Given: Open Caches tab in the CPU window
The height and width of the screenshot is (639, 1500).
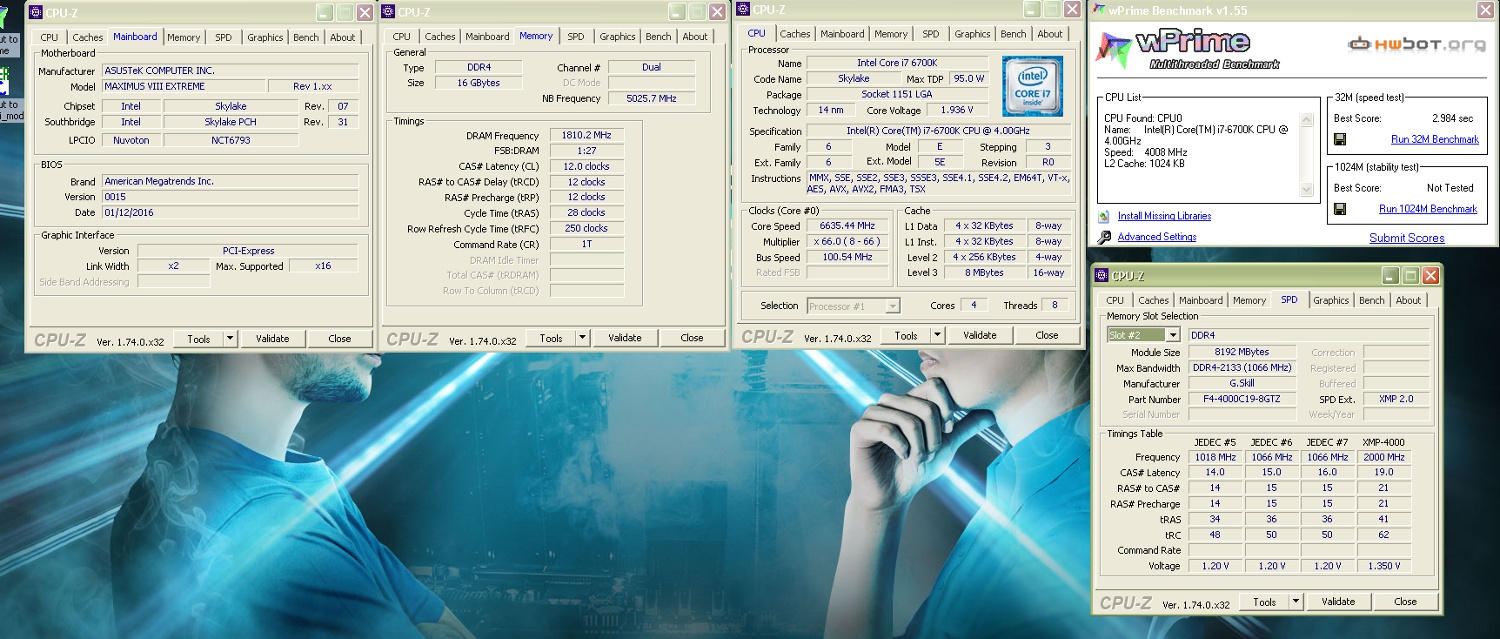Looking at the screenshot, I should click(795, 34).
